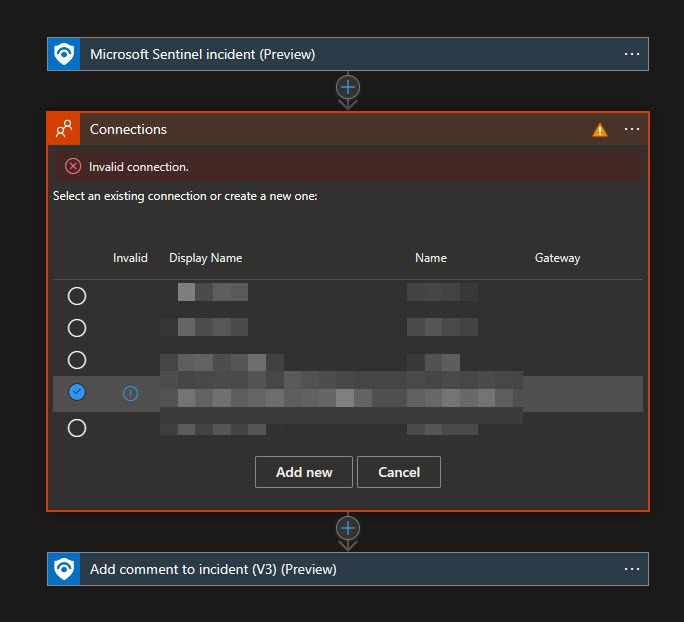Select the first connection radio button
This screenshot has height=622, width=684.
(x=77, y=296)
